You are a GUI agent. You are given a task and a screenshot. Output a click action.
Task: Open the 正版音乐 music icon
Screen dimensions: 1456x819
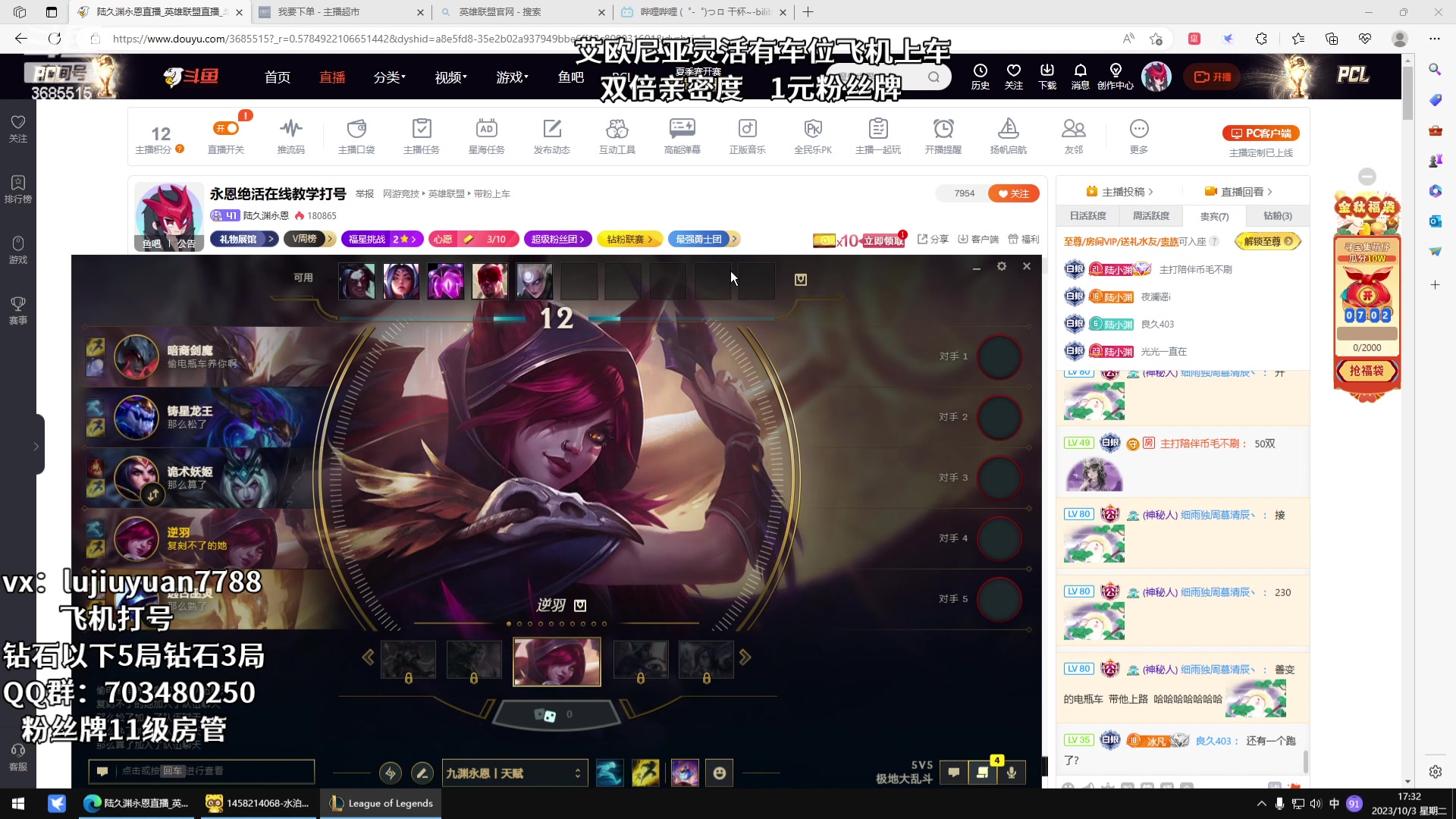coord(748,136)
